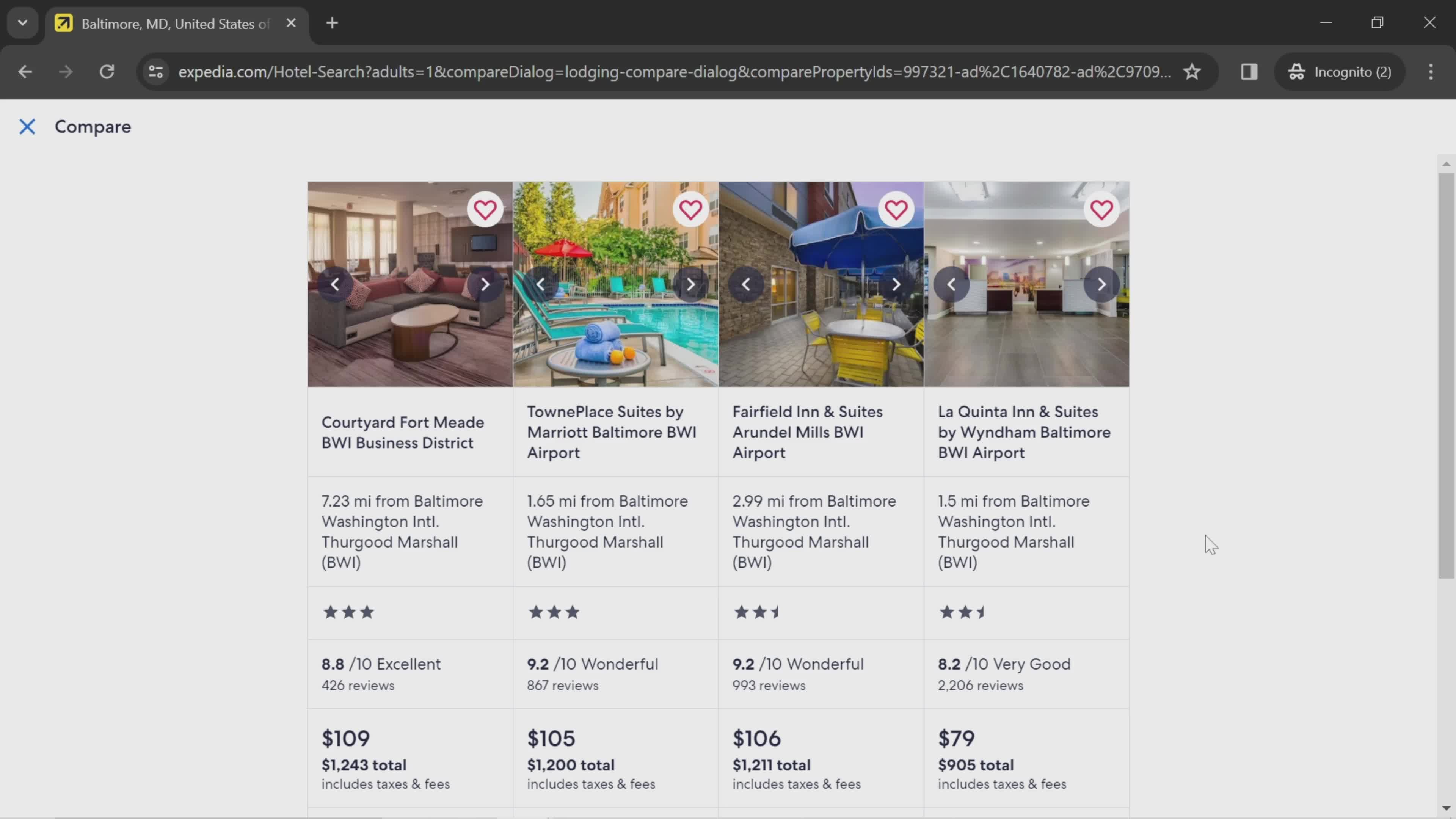Go to previous TownePlace Suites photo
The height and width of the screenshot is (819, 1456).
[540, 284]
